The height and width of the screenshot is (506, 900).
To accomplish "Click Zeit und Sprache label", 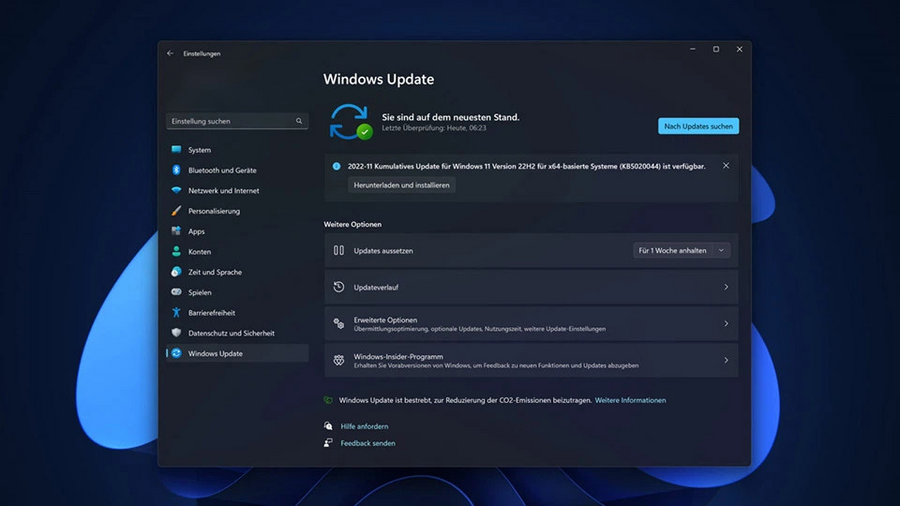I will (215, 272).
